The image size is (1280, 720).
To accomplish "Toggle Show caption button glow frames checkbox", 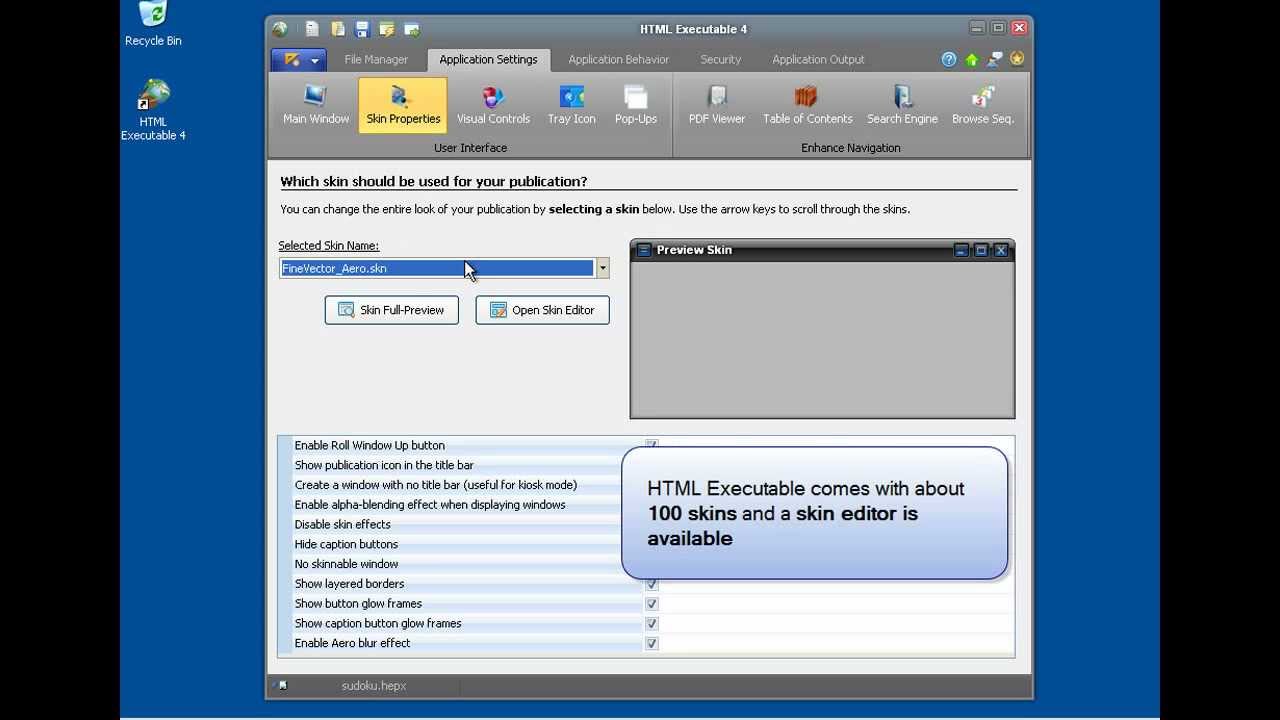I will (x=651, y=624).
